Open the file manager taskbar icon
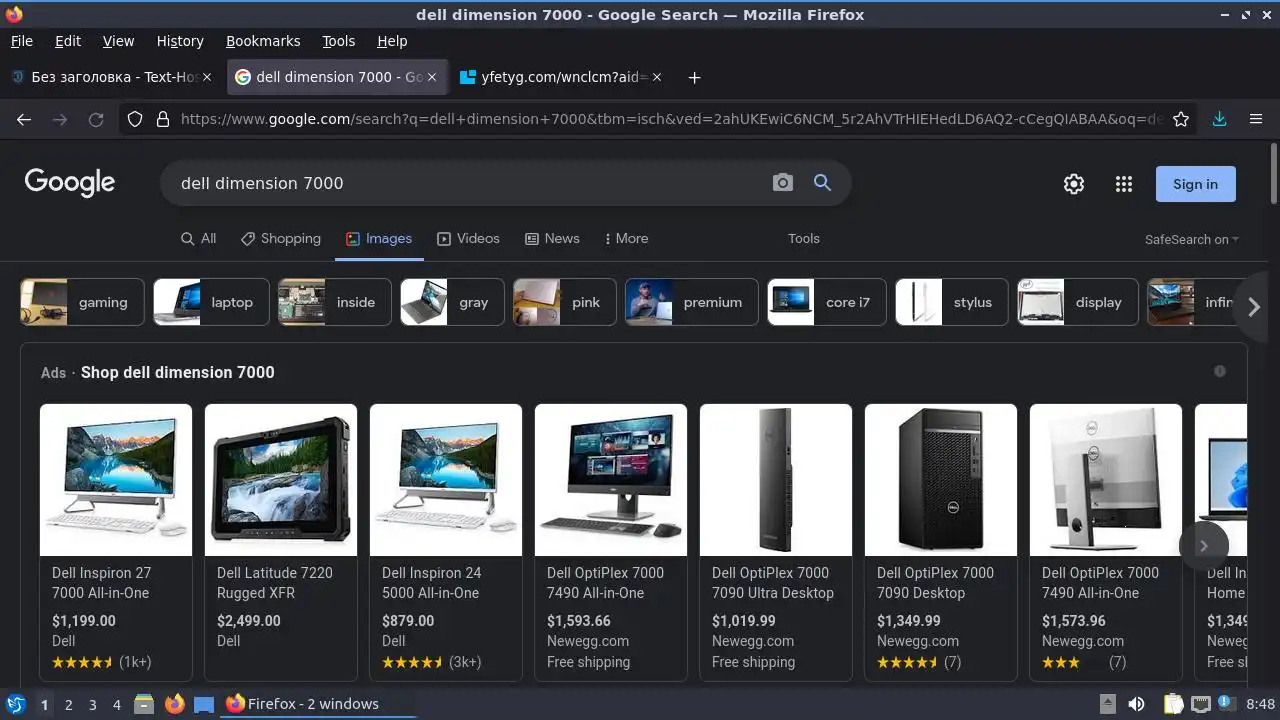This screenshot has height=720, width=1280. click(x=144, y=704)
